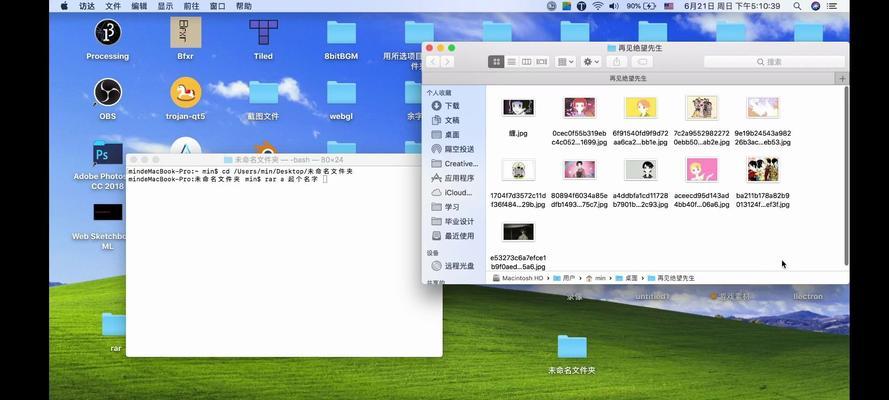Open the Apple menu

[64, 6]
